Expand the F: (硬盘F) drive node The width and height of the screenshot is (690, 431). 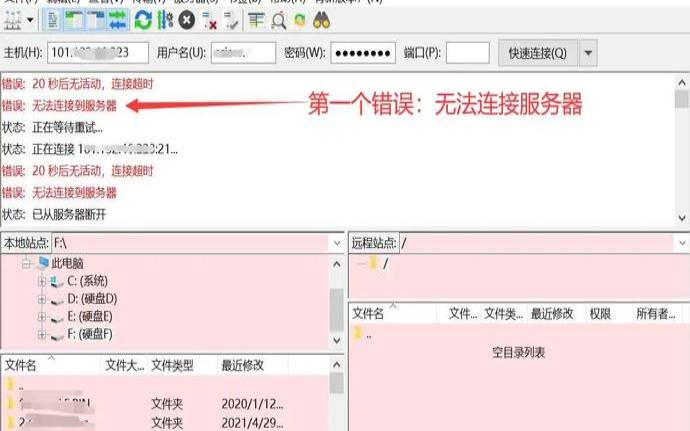coord(42,335)
